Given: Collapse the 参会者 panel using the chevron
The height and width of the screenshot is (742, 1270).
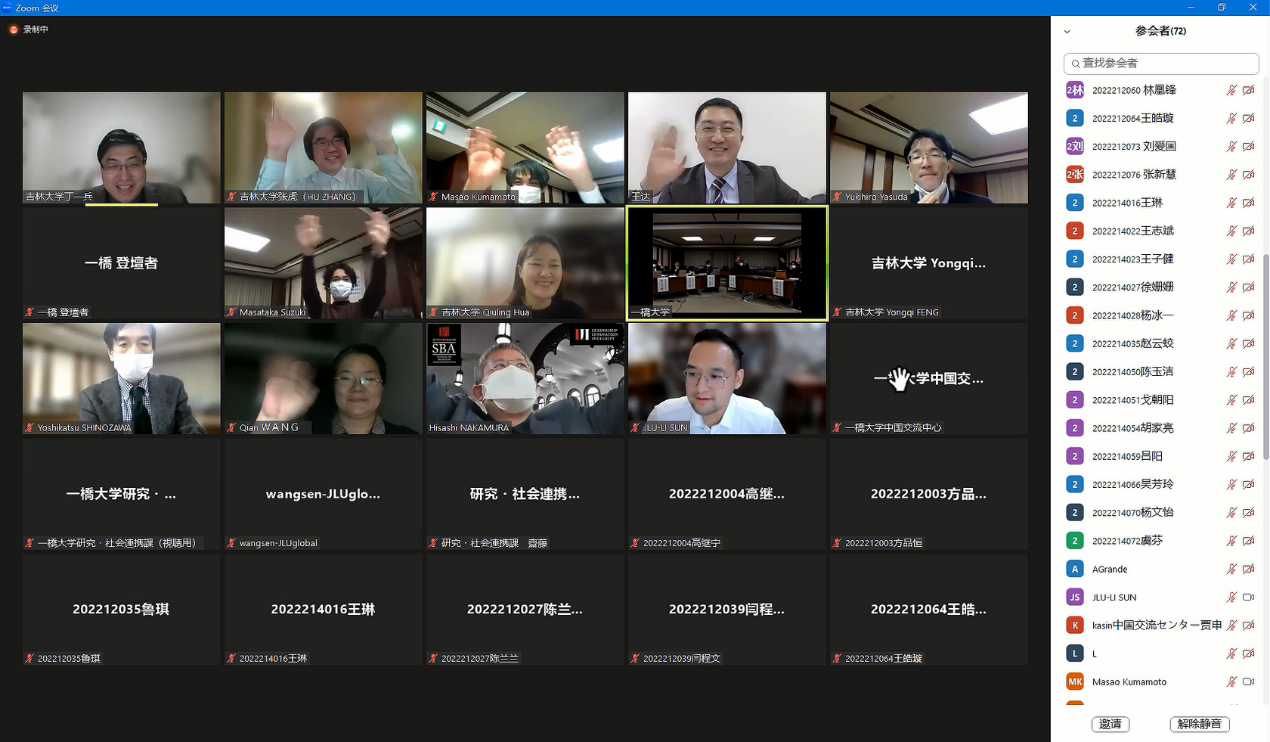Looking at the screenshot, I should click(1067, 32).
